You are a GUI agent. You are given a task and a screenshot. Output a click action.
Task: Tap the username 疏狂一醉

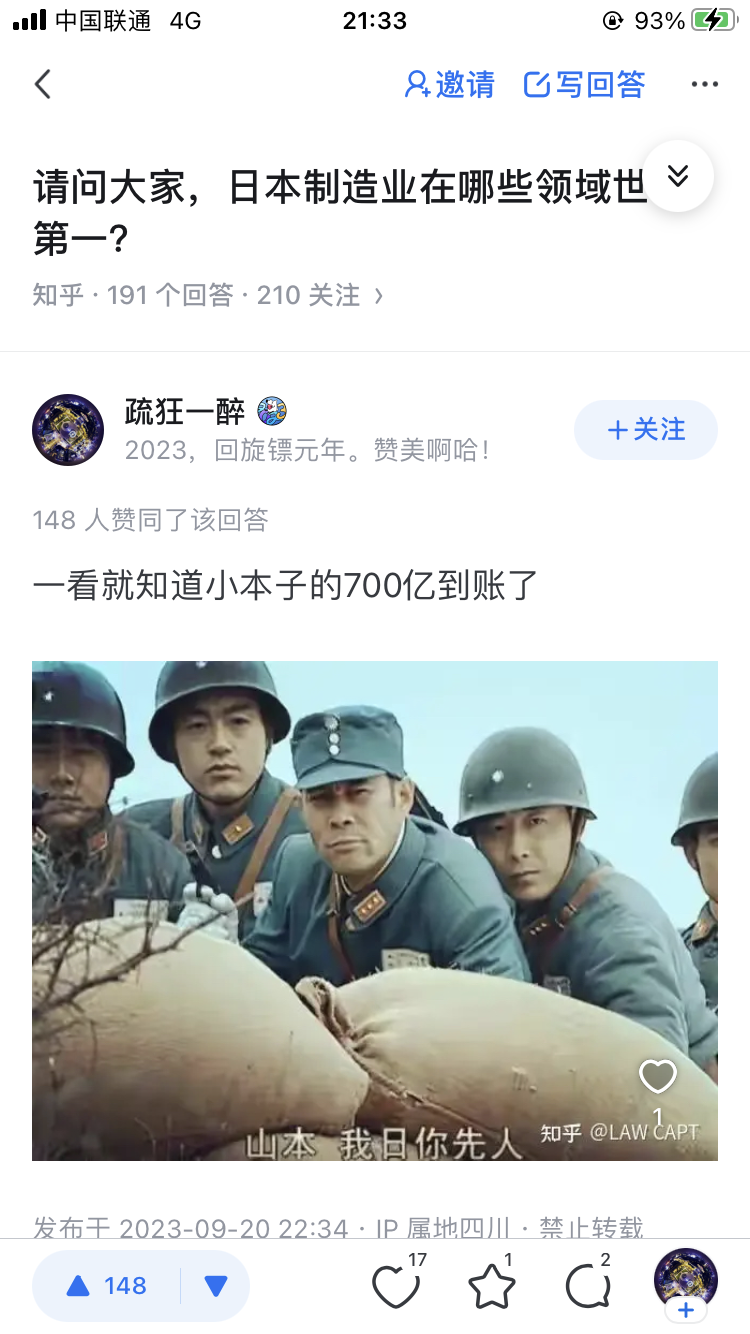click(186, 410)
